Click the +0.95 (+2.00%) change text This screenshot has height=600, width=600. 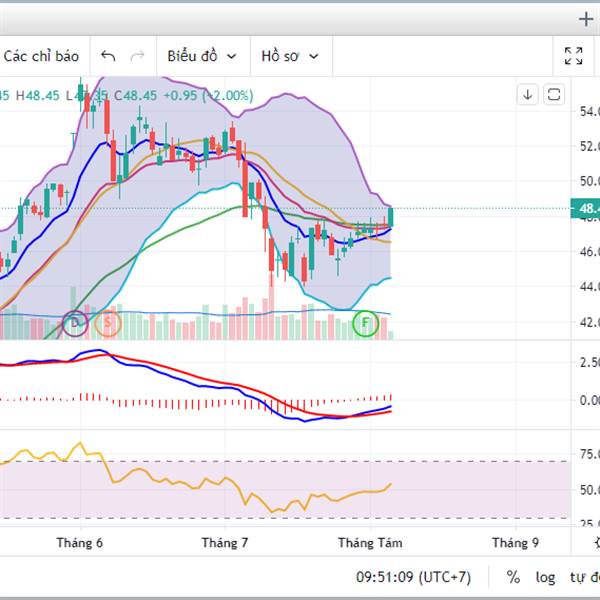(208, 95)
